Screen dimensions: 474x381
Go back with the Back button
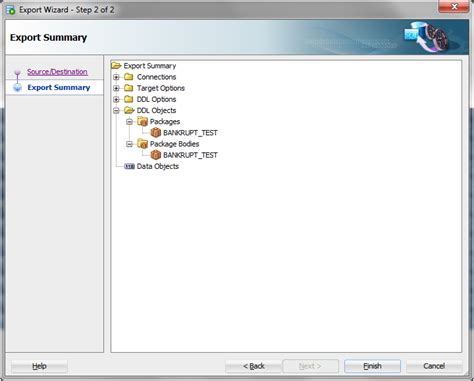(x=254, y=366)
